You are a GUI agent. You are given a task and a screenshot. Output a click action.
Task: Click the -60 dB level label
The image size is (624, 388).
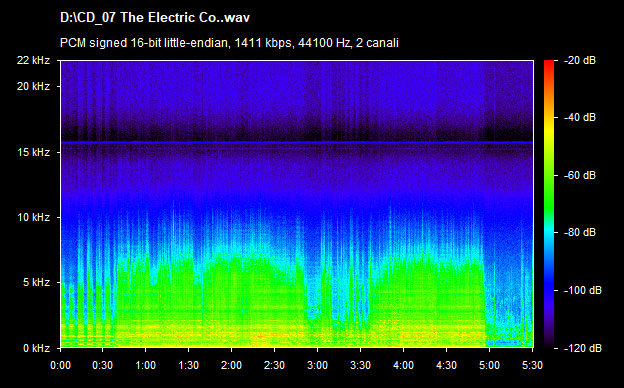580,175
